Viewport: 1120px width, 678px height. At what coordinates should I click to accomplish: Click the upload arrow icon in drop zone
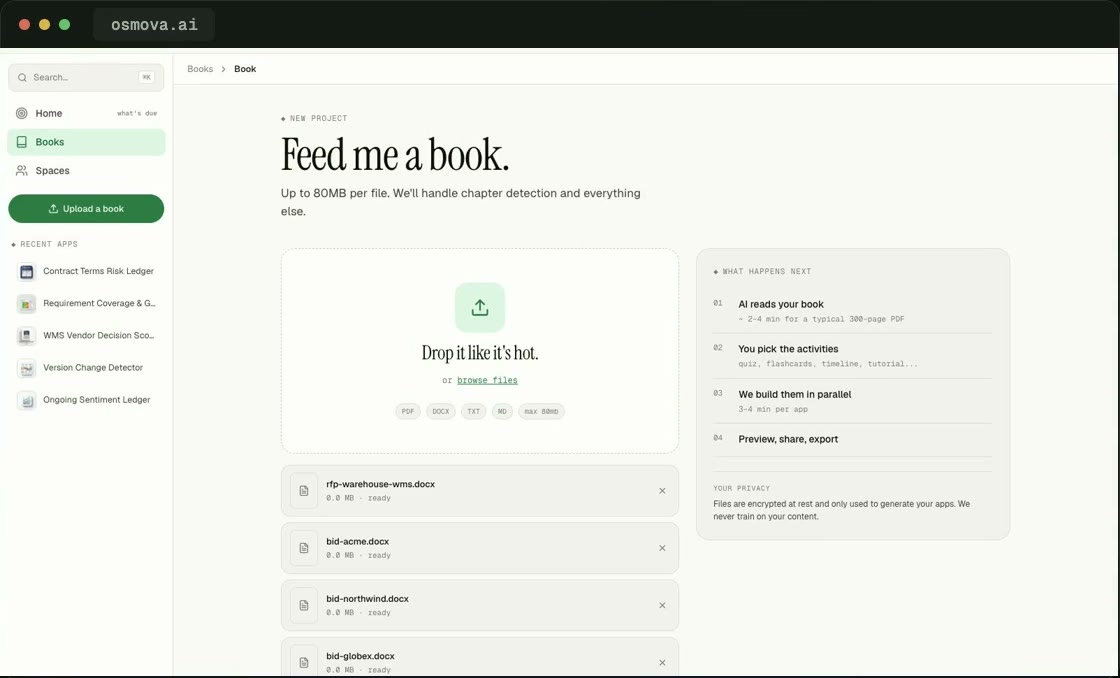point(480,307)
